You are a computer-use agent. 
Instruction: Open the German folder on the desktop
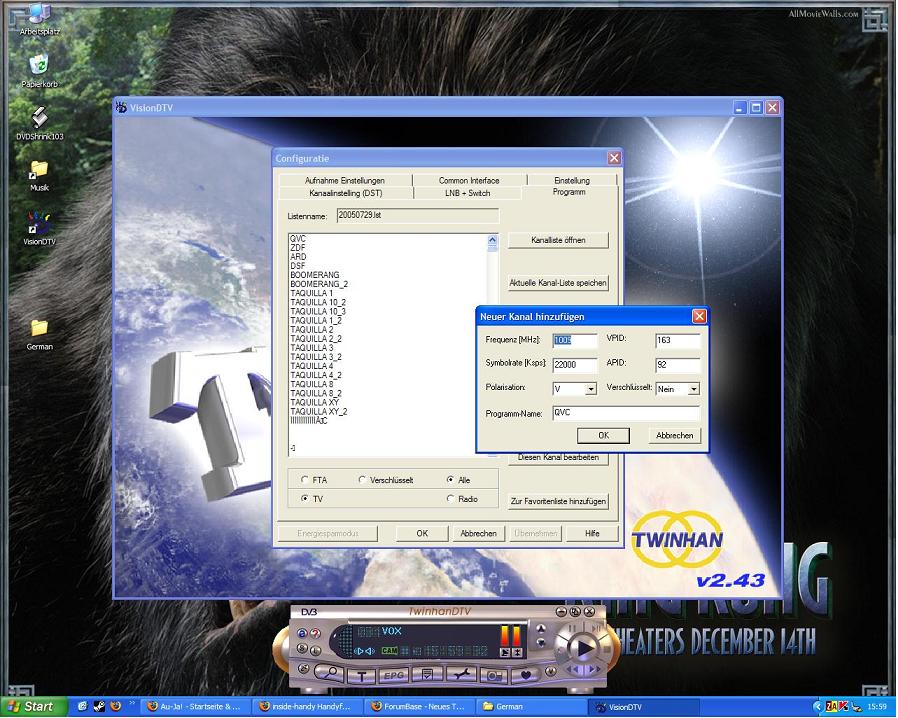[x=39, y=335]
